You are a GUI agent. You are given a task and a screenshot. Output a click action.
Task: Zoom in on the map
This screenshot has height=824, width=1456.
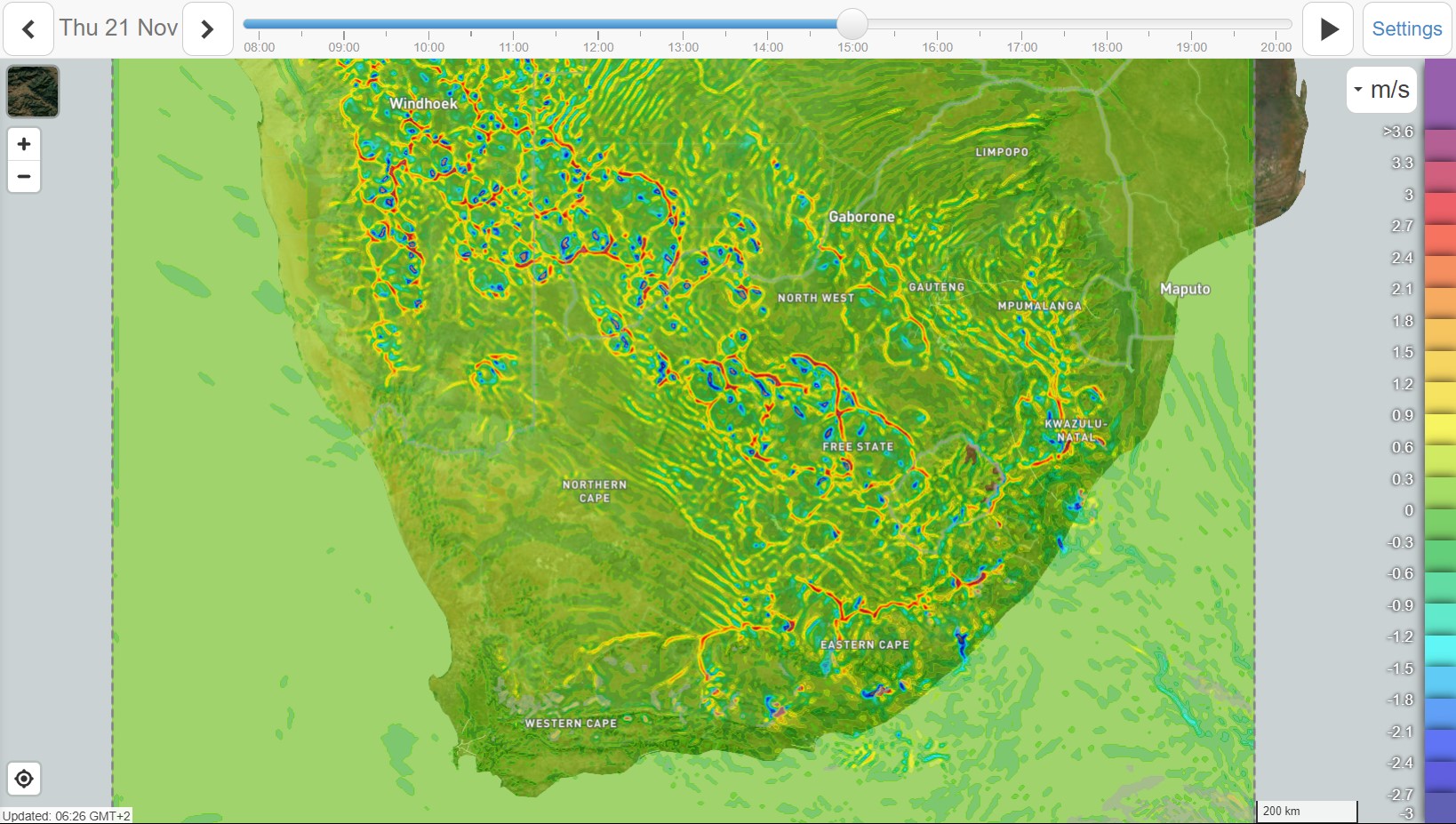(x=24, y=144)
